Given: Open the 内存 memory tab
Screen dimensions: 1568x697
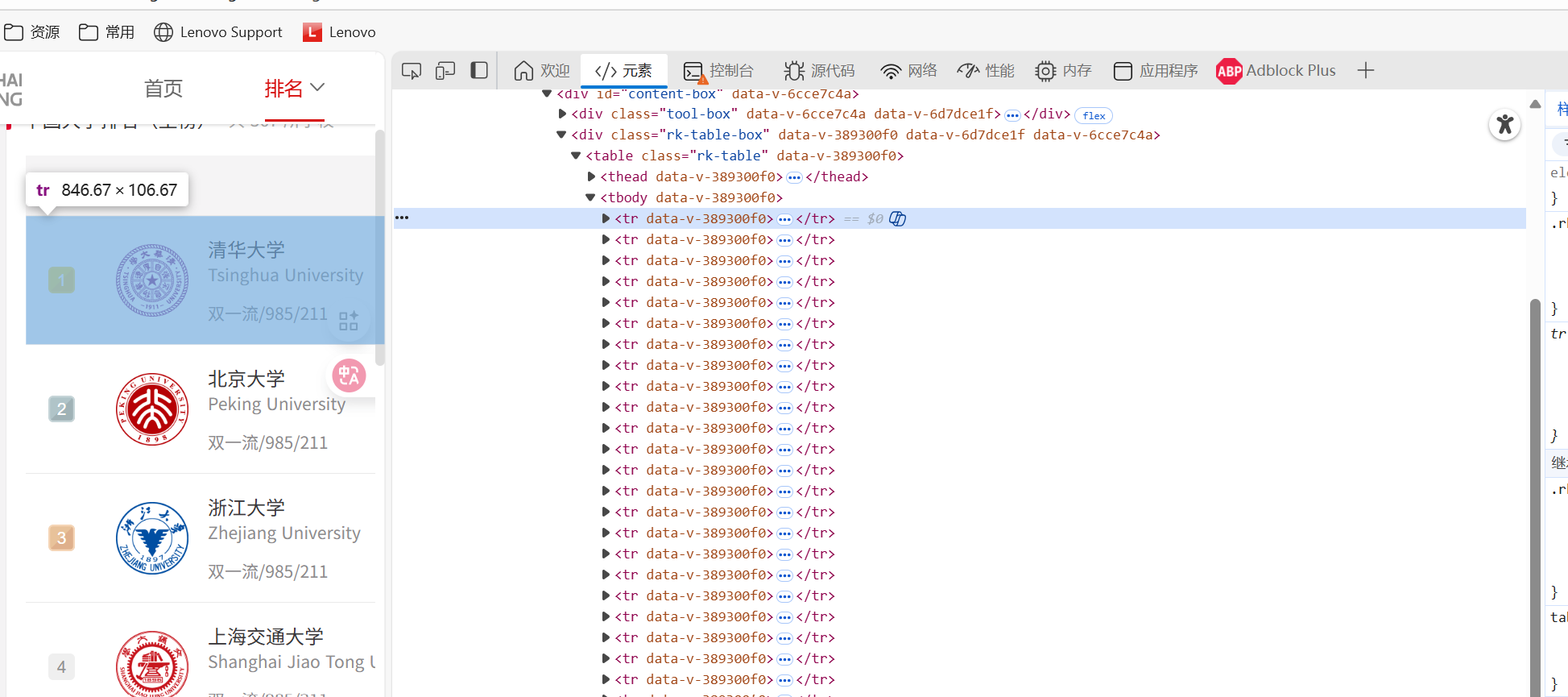Looking at the screenshot, I should pyautogui.click(x=1063, y=71).
